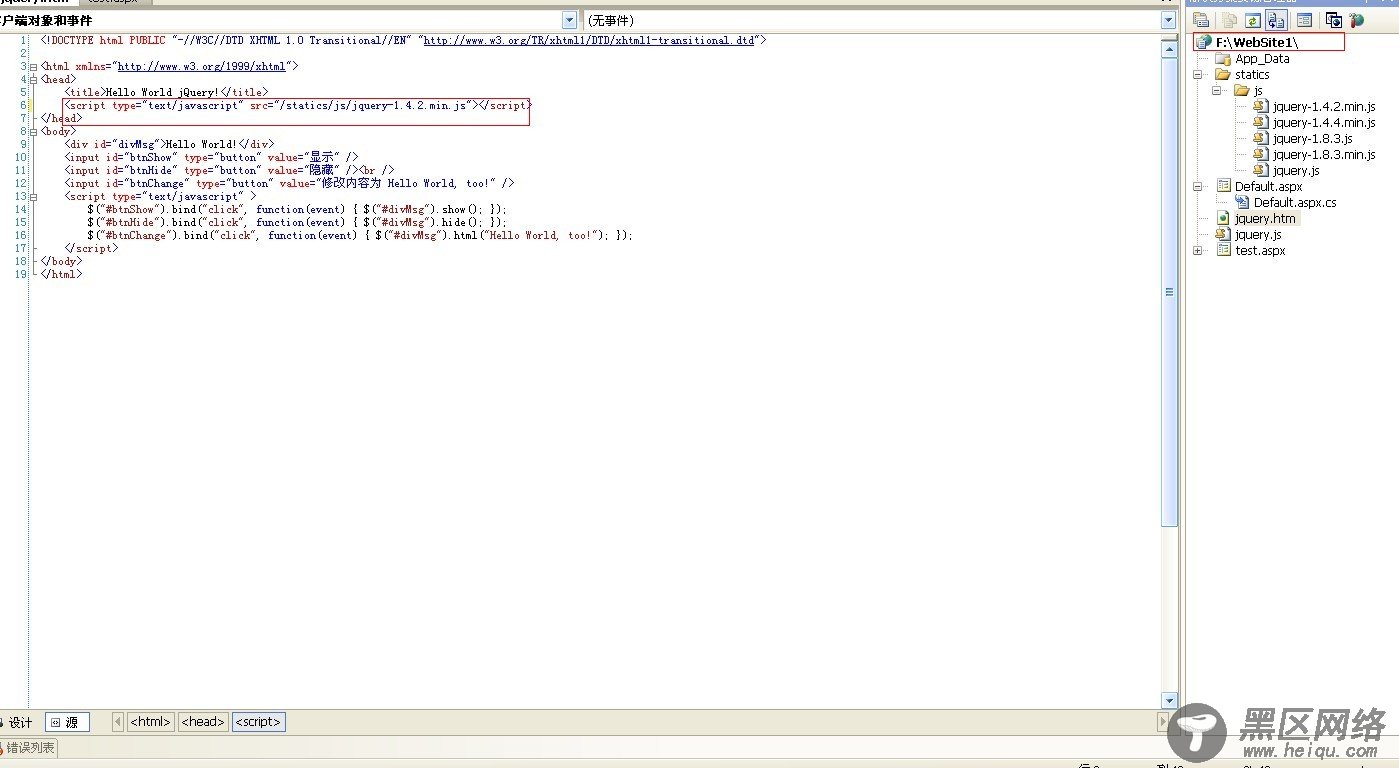This screenshot has height=768, width=1399.
Task: Click the script src jquery-1.4.2.min.js line
Action: point(298,105)
